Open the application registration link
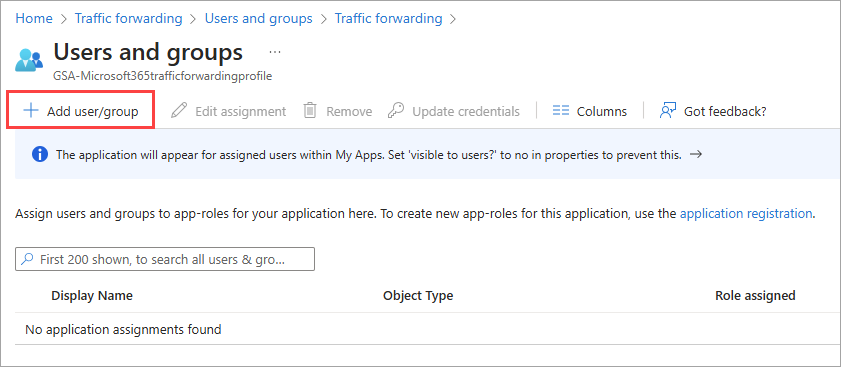This screenshot has width=841, height=367. [x=746, y=214]
